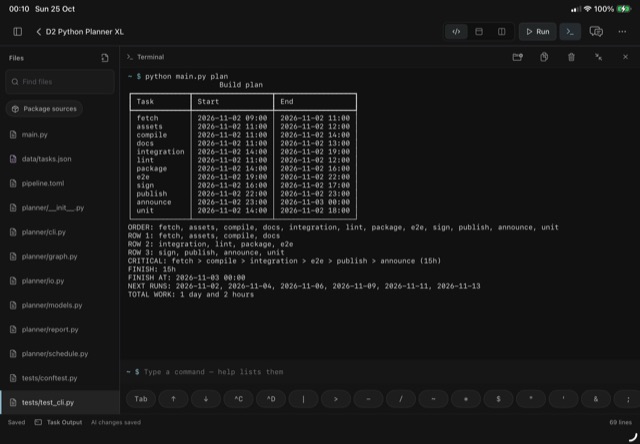Clear terminal with trash icon
The height and width of the screenshot is (444, 640).
click(571, 57)
